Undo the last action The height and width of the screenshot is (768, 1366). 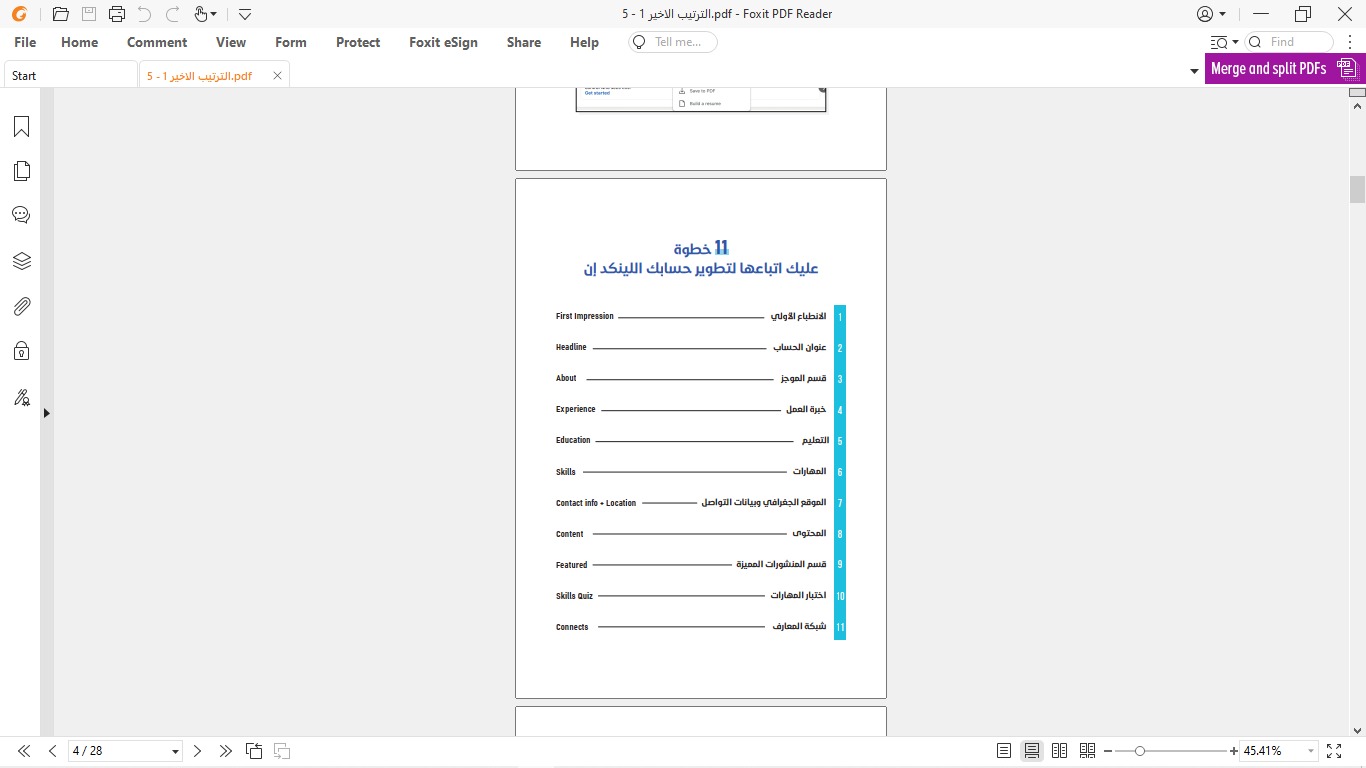click(144, 14)
